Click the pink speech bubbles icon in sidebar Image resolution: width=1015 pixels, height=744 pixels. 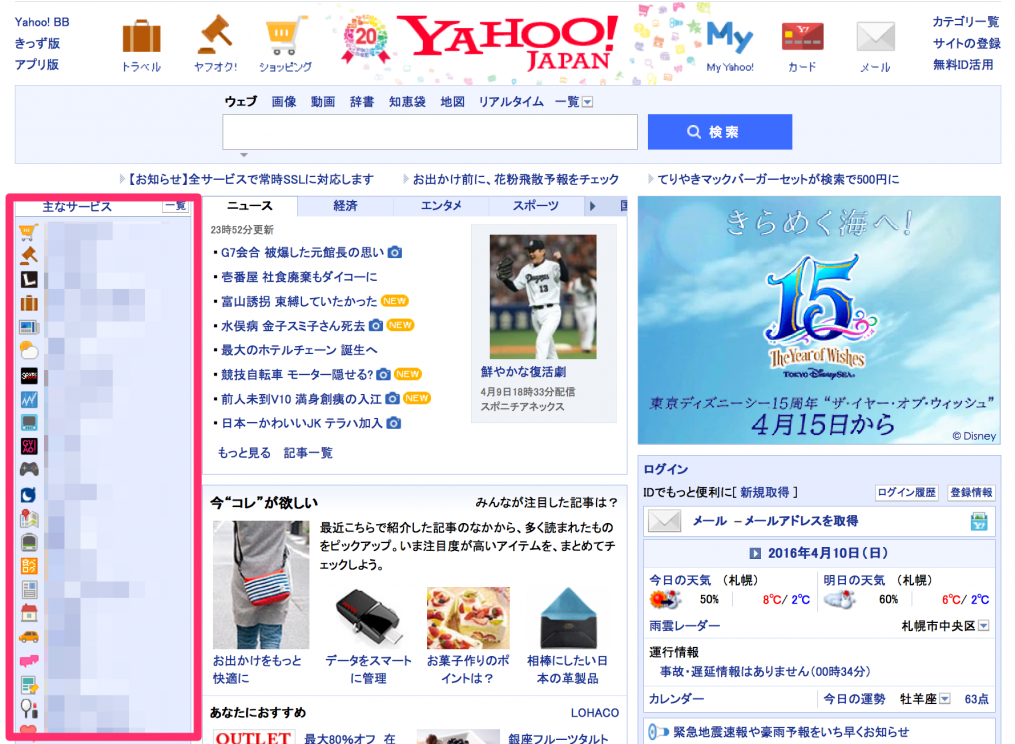coord(28,661)
